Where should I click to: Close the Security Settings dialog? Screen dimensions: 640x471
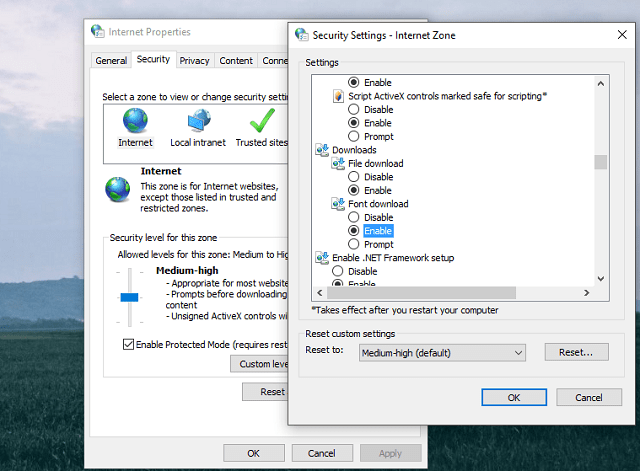click(622, 35)
